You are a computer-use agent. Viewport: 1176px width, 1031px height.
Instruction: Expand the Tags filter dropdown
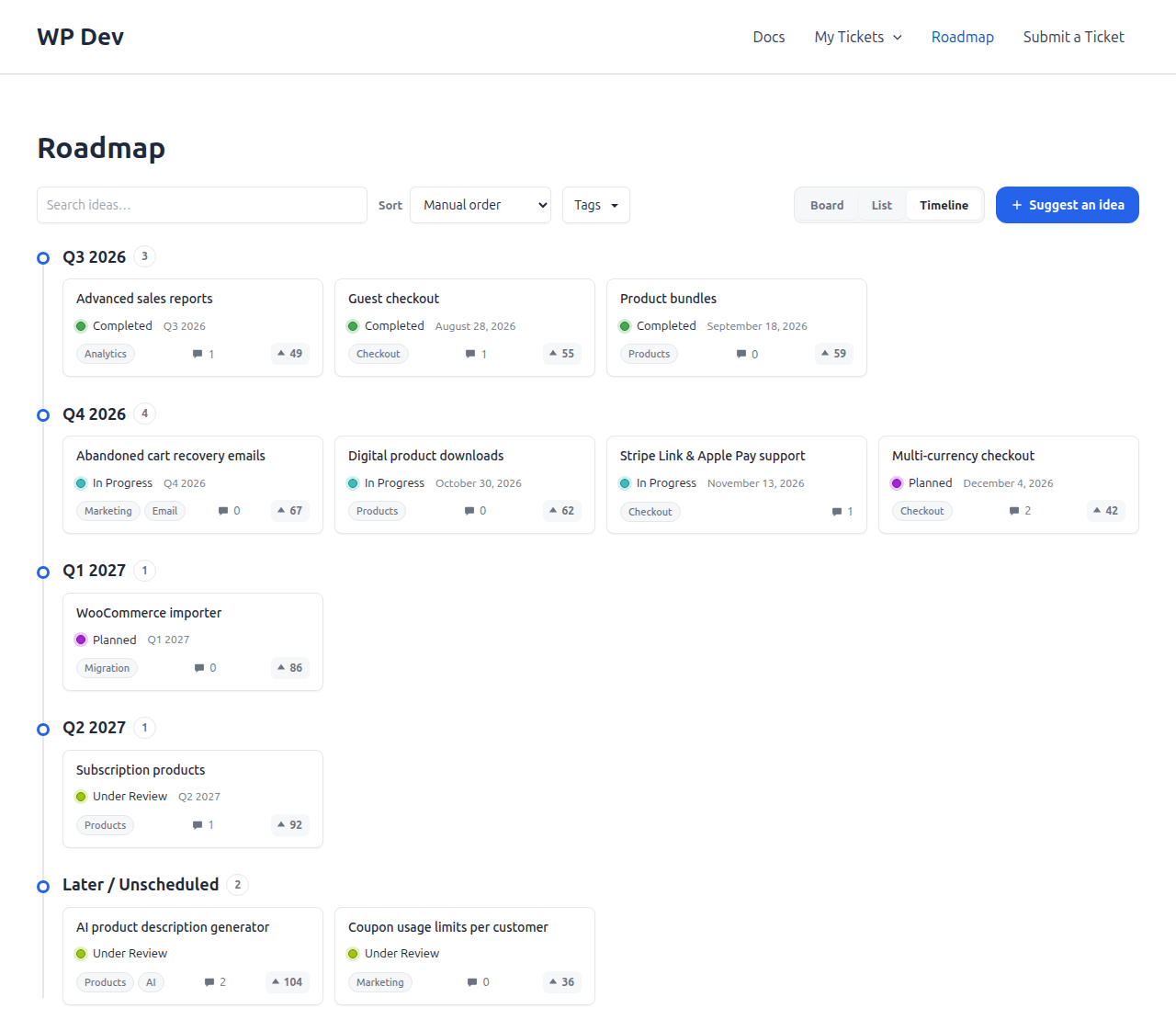pyautogui.click(x=596, y=205)
